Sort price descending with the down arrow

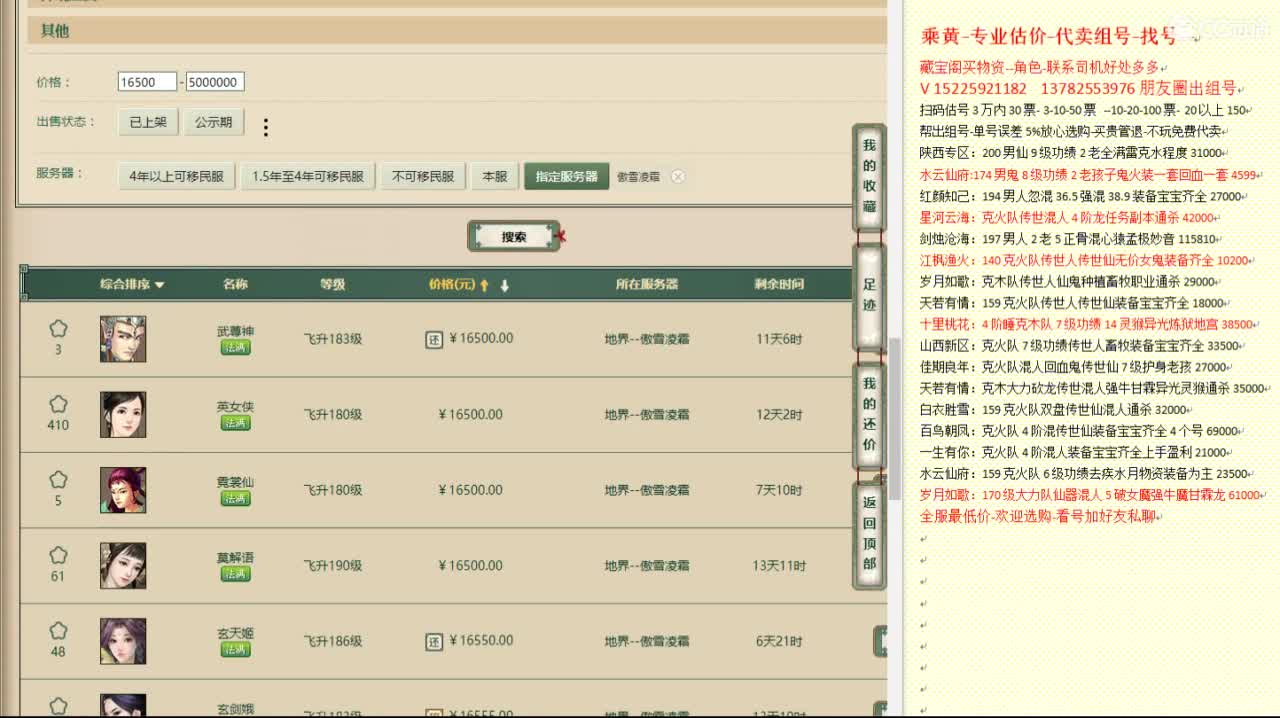(505, 285)
